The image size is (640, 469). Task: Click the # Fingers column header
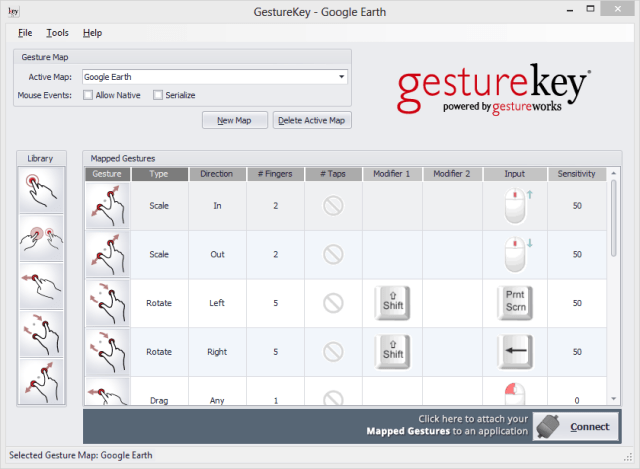coord(276,174)
